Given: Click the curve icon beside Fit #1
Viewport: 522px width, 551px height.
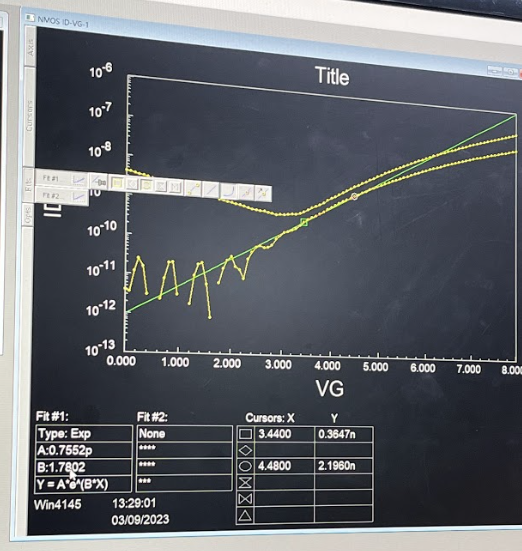Looking at the screenshot, I should [x=79, y=180].
